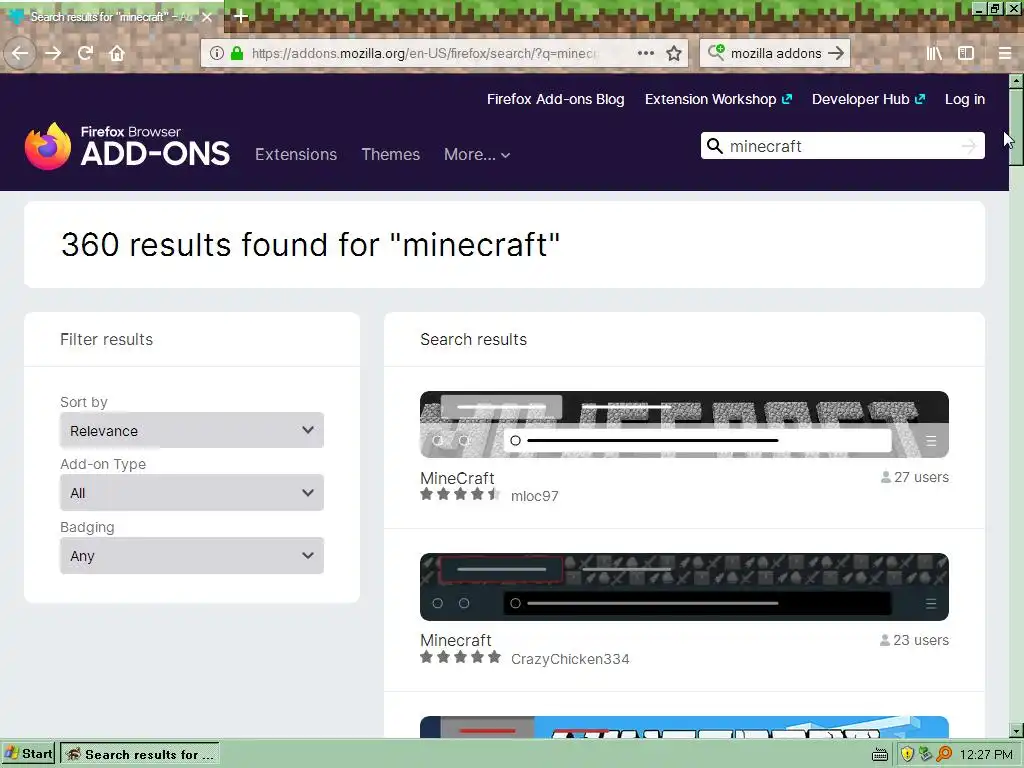Screen dimensions: 1024x768
Task: Click the minecraft site search field
Action: click(842, 146)
